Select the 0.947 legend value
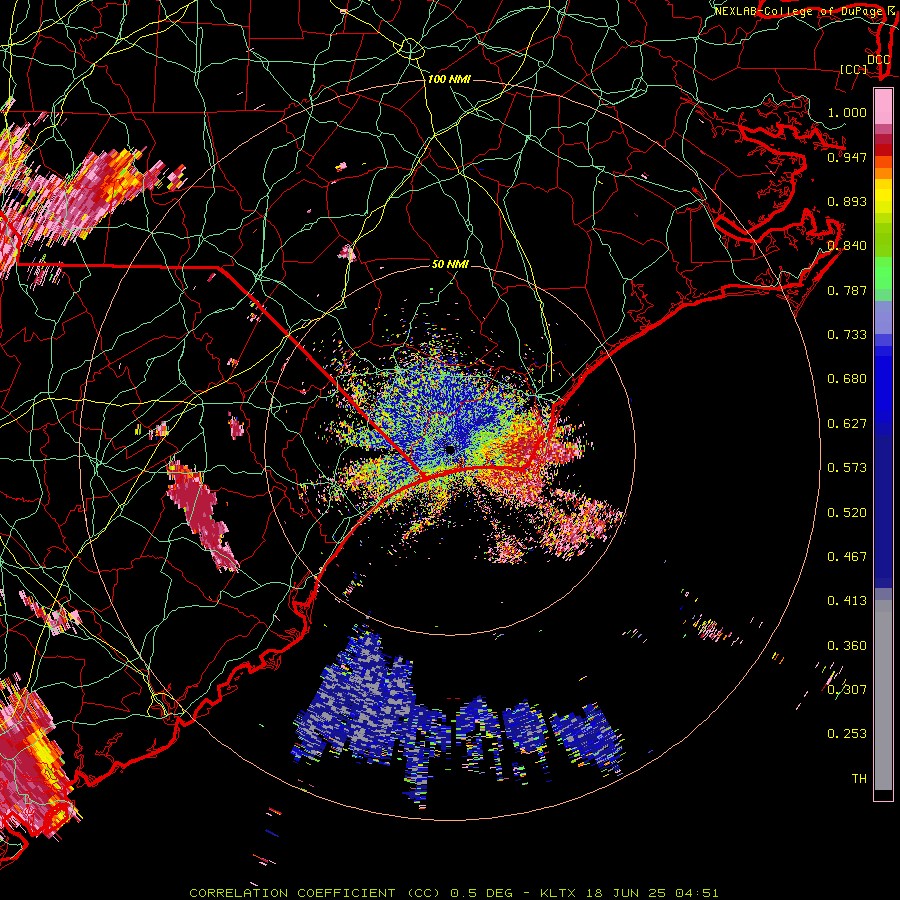 (847, 157)
